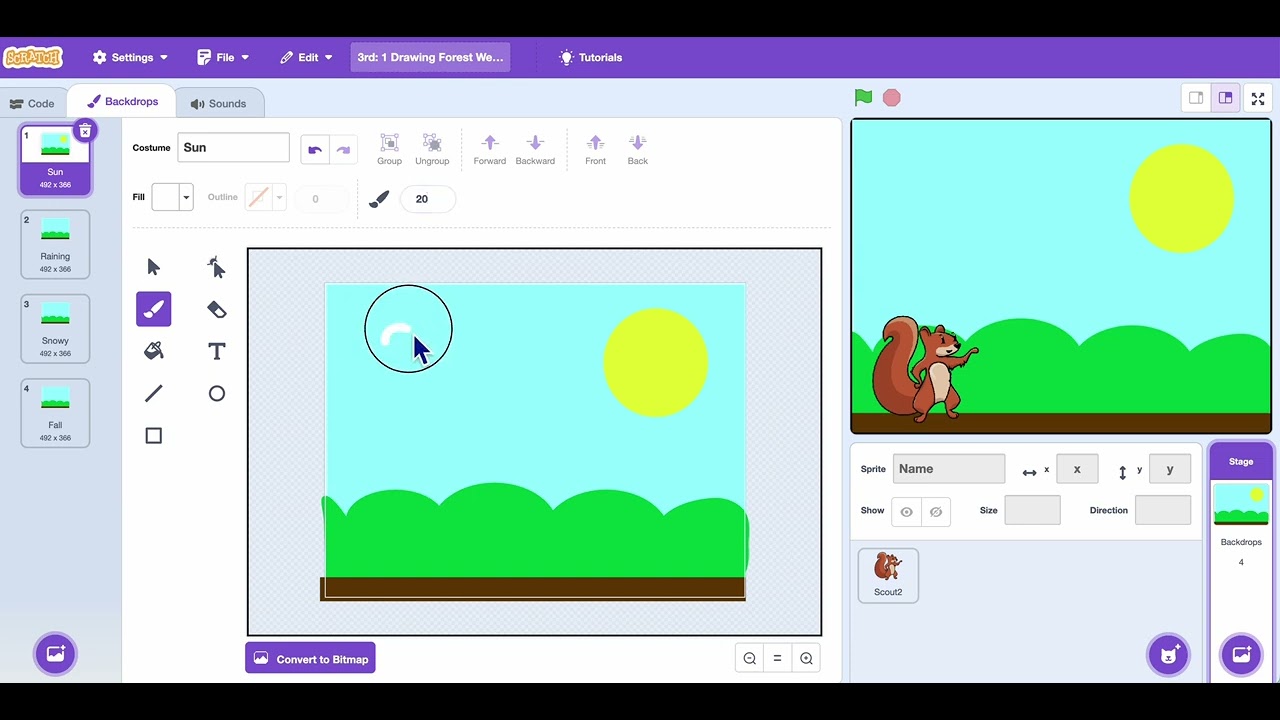Select the Circle tool

(216, 393)
